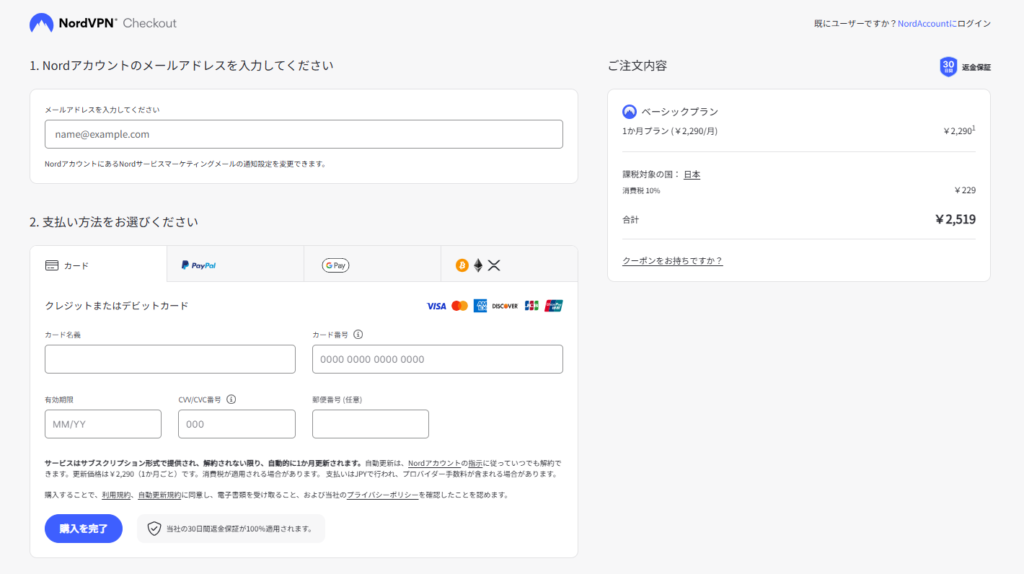Click the Bitcoin icon in crypto tab
This screenshot has width=1024, height=574.
coord(462,265)
